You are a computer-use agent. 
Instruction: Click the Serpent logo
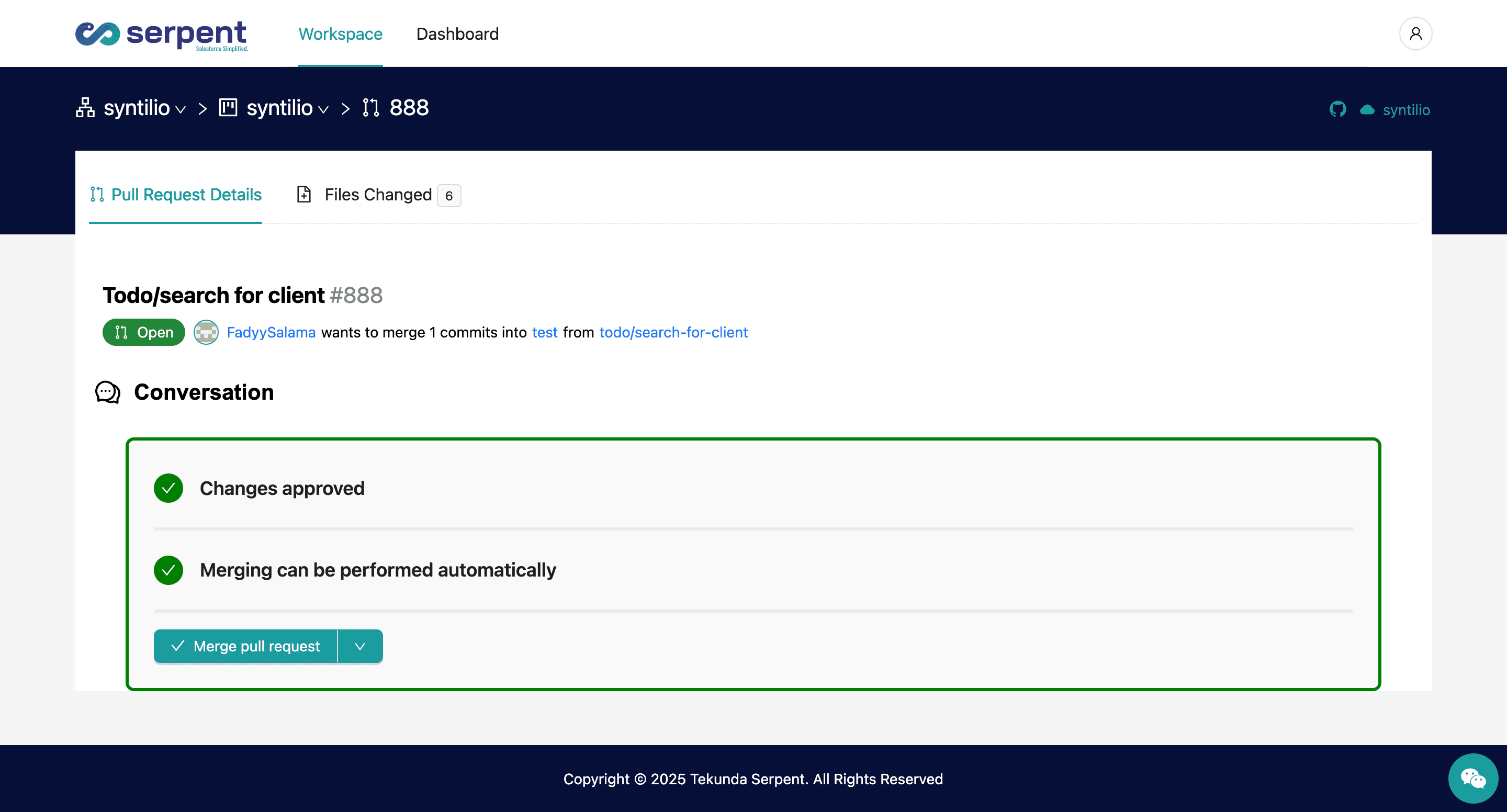click(x=161, y=35)
